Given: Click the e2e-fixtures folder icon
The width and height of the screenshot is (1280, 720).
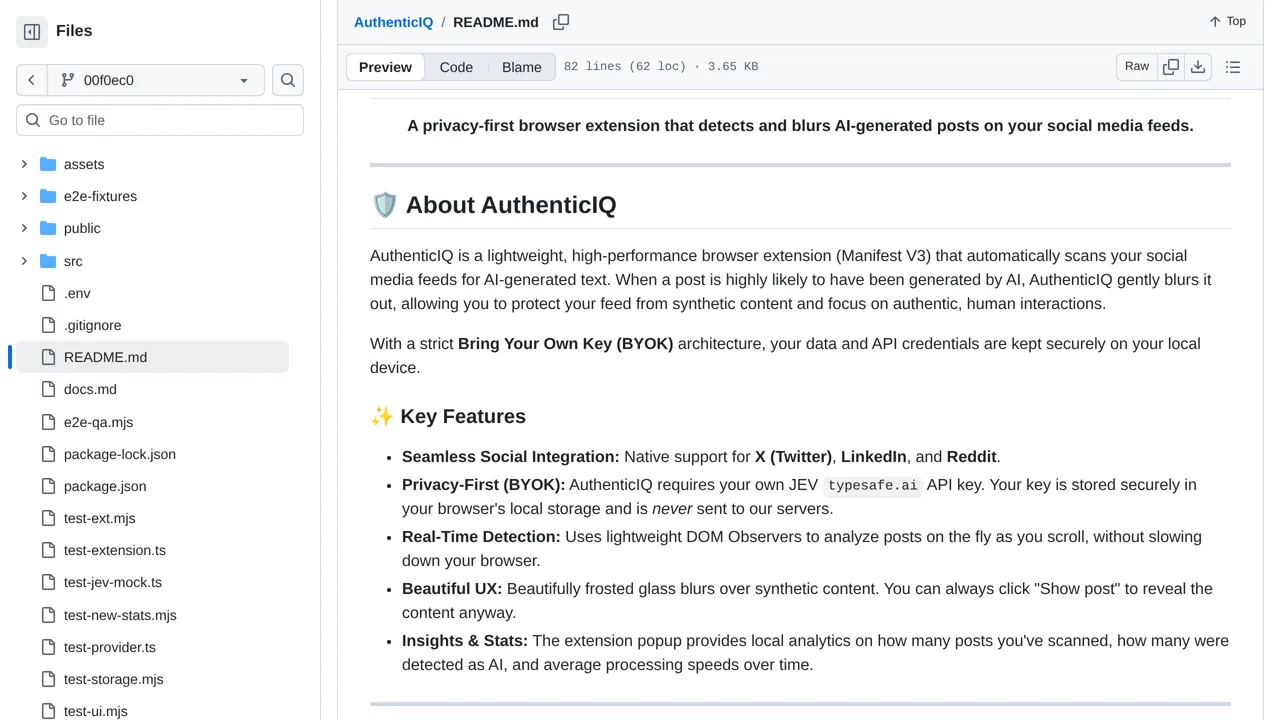Looking at the screenshot, I should pos(48,196).
